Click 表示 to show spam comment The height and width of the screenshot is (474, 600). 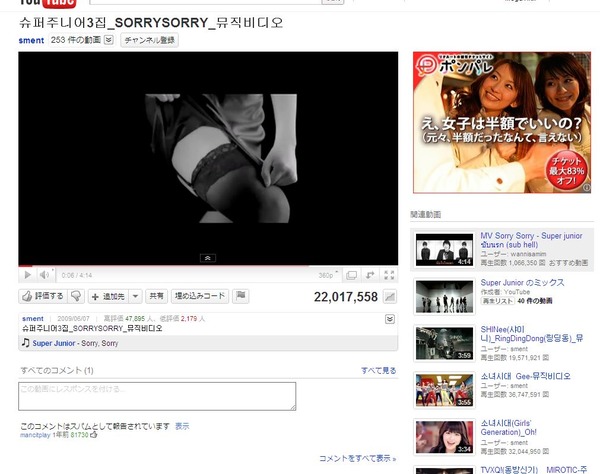[182, 426]
